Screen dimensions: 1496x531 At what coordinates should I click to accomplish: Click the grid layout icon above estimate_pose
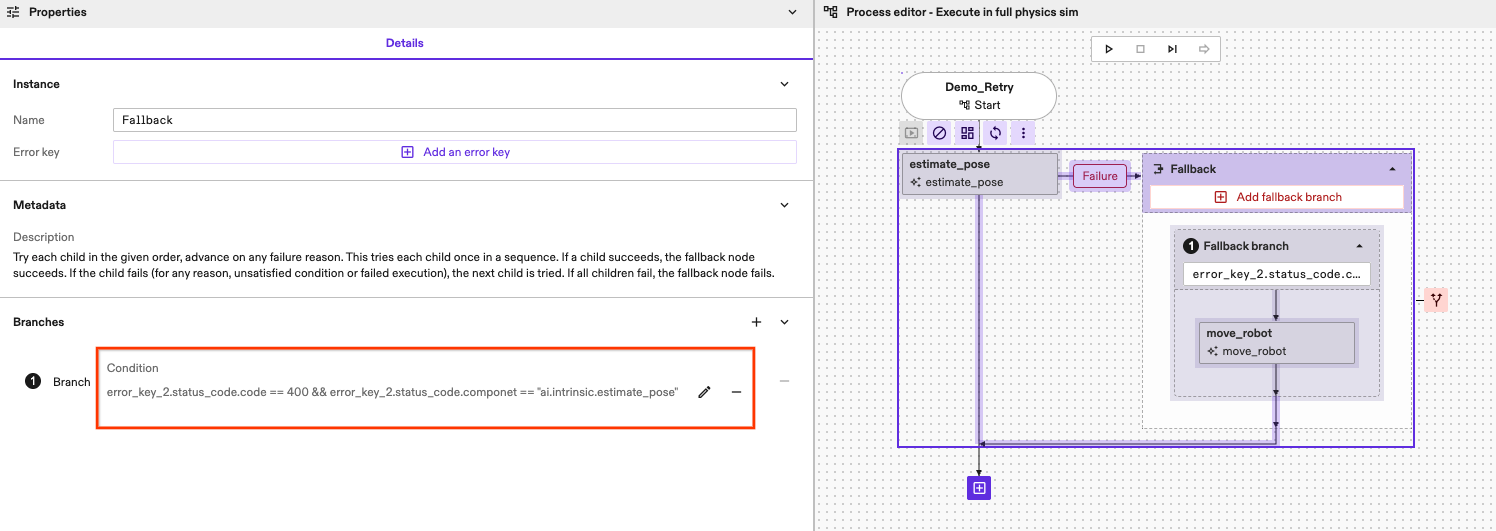tap(967, 133)
